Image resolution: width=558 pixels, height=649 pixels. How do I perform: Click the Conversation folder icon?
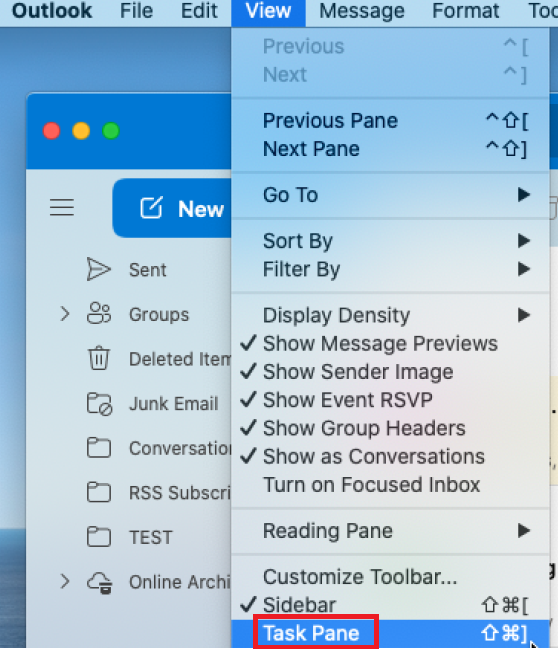click(99, 448)
